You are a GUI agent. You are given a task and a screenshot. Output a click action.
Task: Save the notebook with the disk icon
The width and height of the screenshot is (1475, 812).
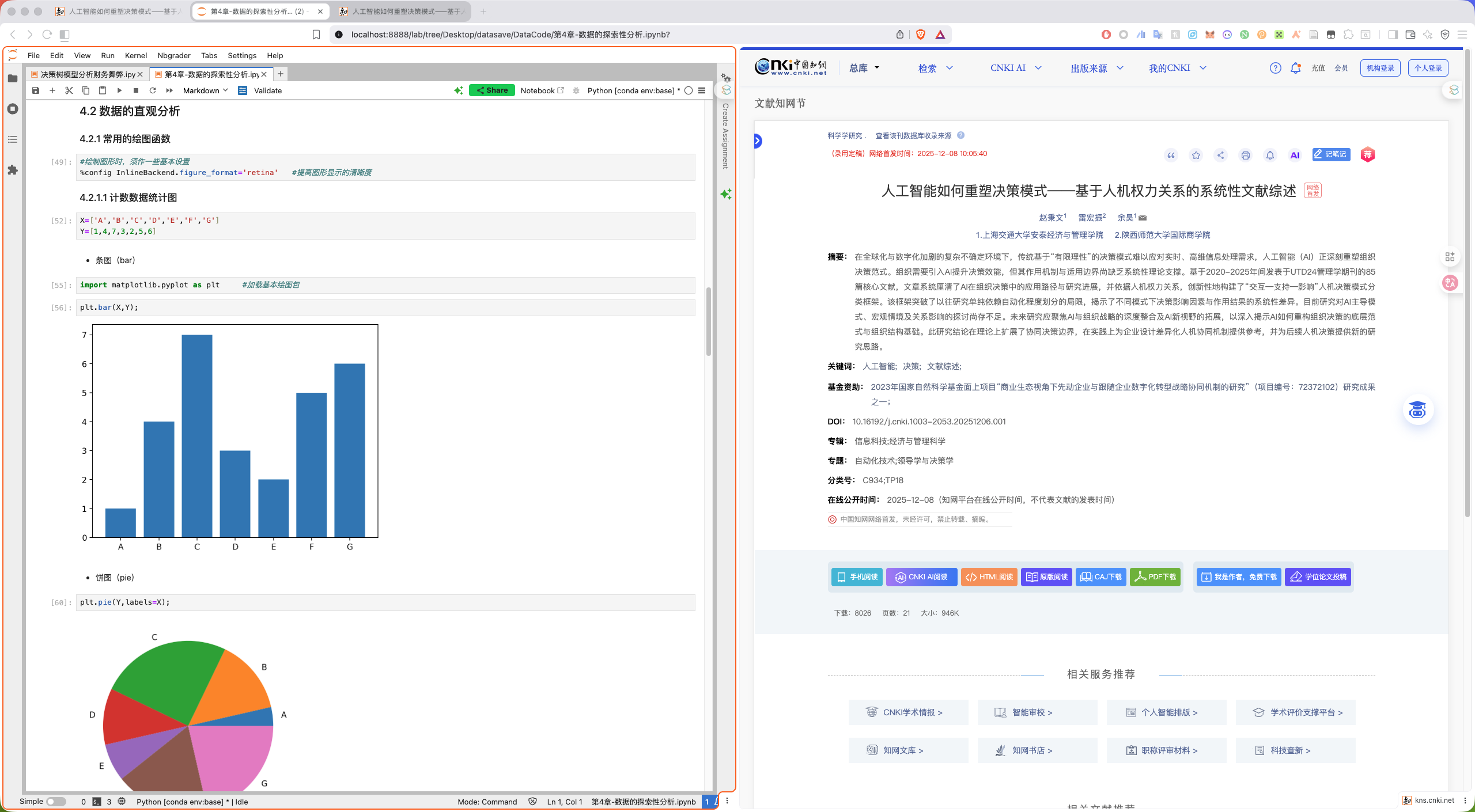click(x=36, y=90)
